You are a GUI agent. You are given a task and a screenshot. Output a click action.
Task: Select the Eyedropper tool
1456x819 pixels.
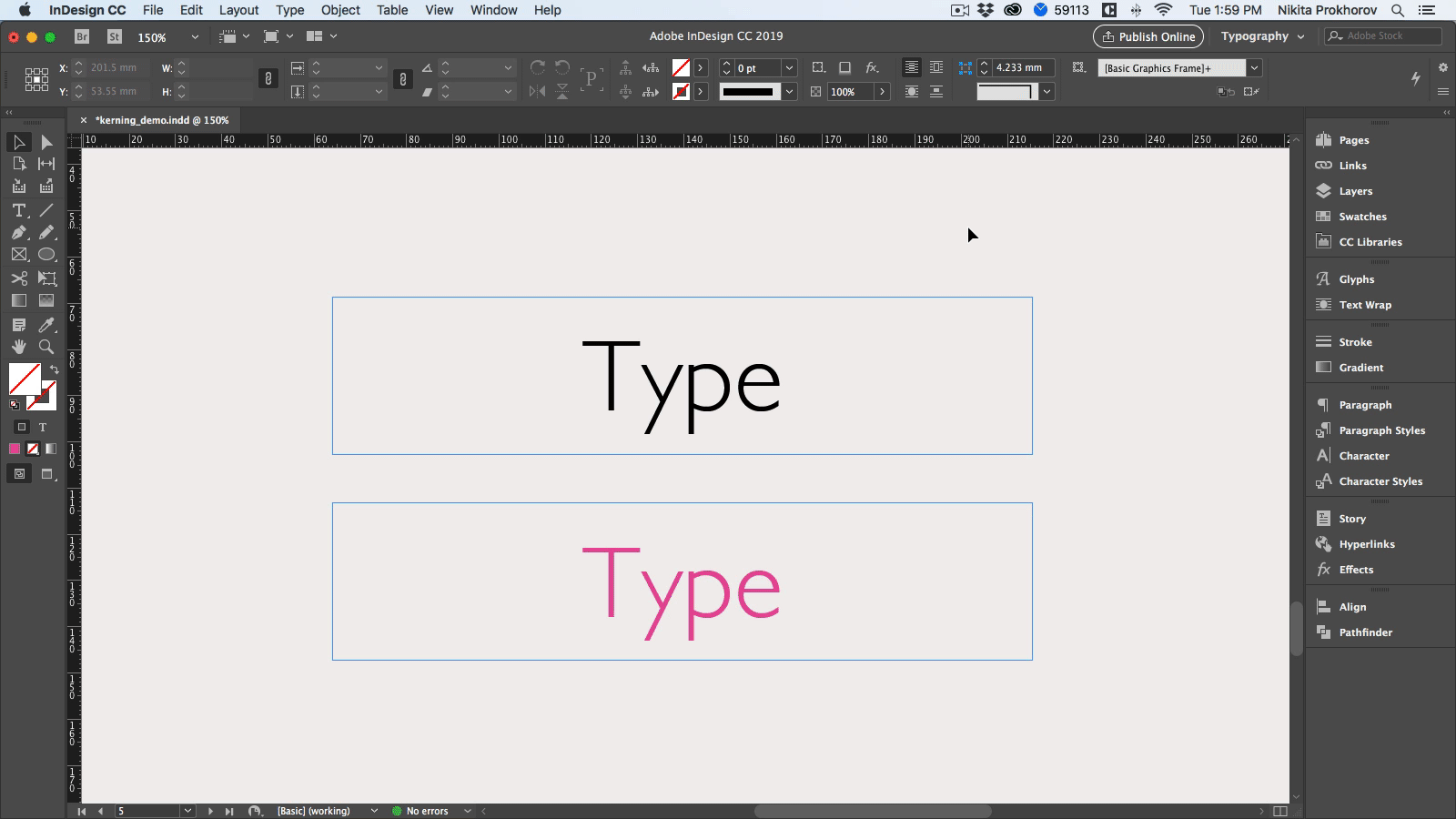pyautogui.click(x=46, y=325)
